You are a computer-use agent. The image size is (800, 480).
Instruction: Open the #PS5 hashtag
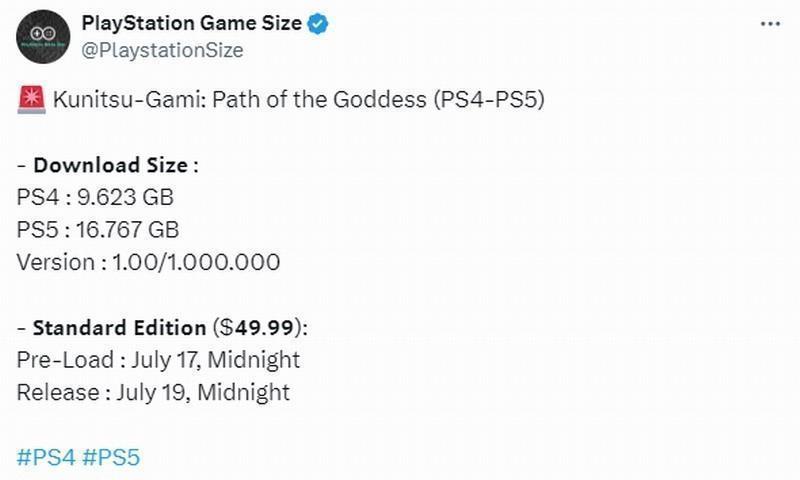click(111, 458)
